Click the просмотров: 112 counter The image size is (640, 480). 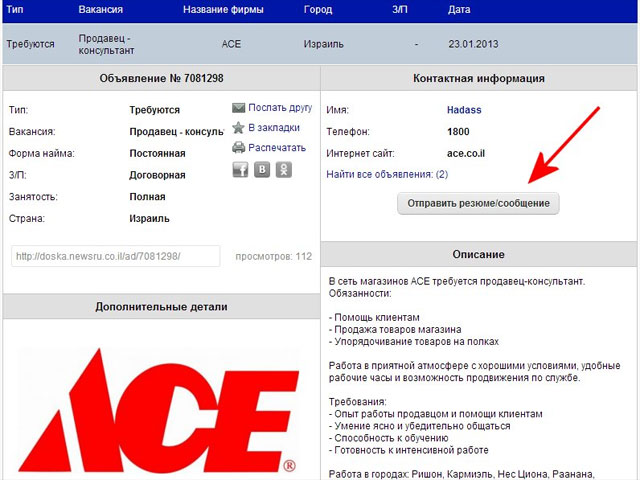(x=273, y=256)
